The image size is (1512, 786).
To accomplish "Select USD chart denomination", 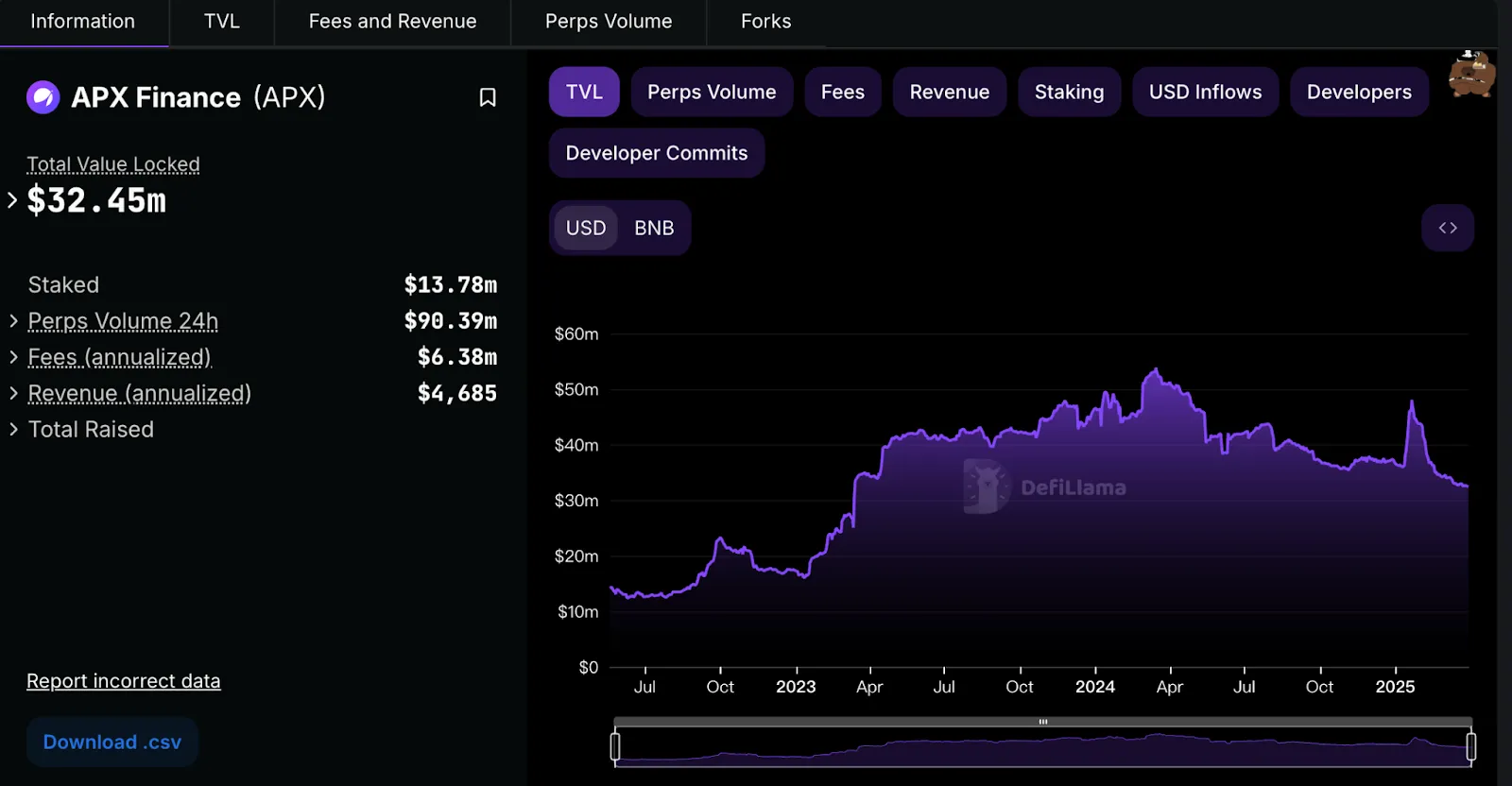I will click(x=586, y=228).
